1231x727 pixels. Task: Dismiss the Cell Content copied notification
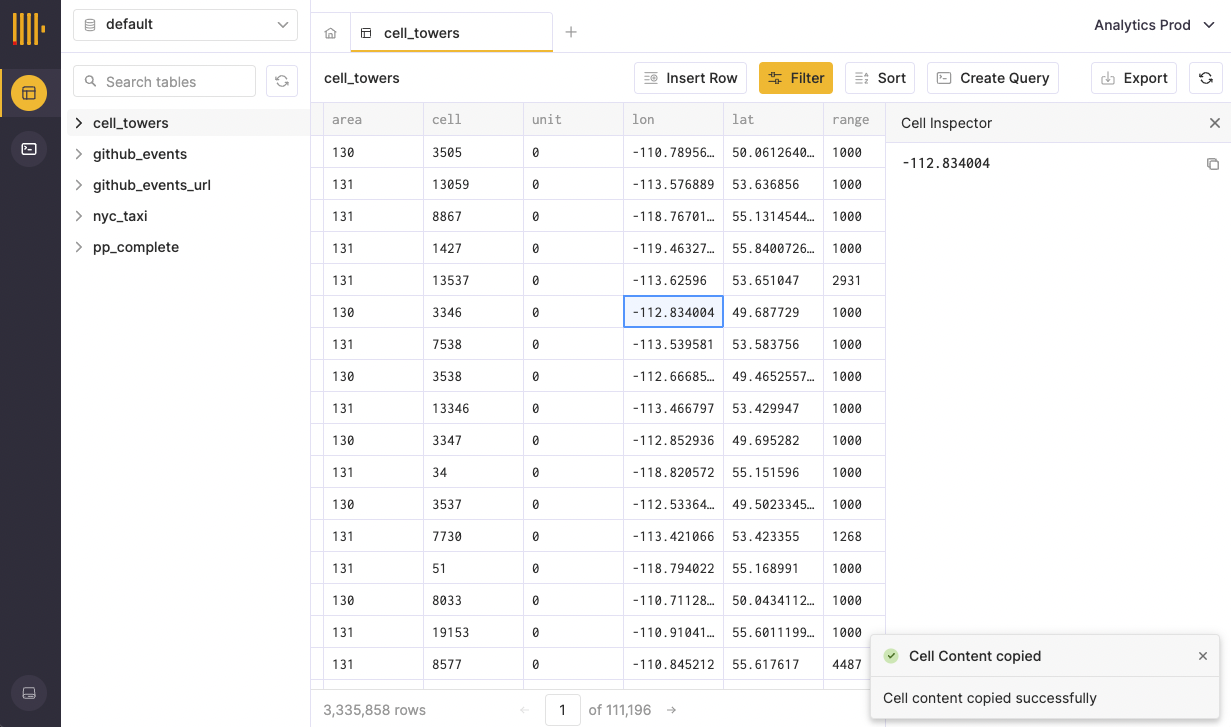1202,656
